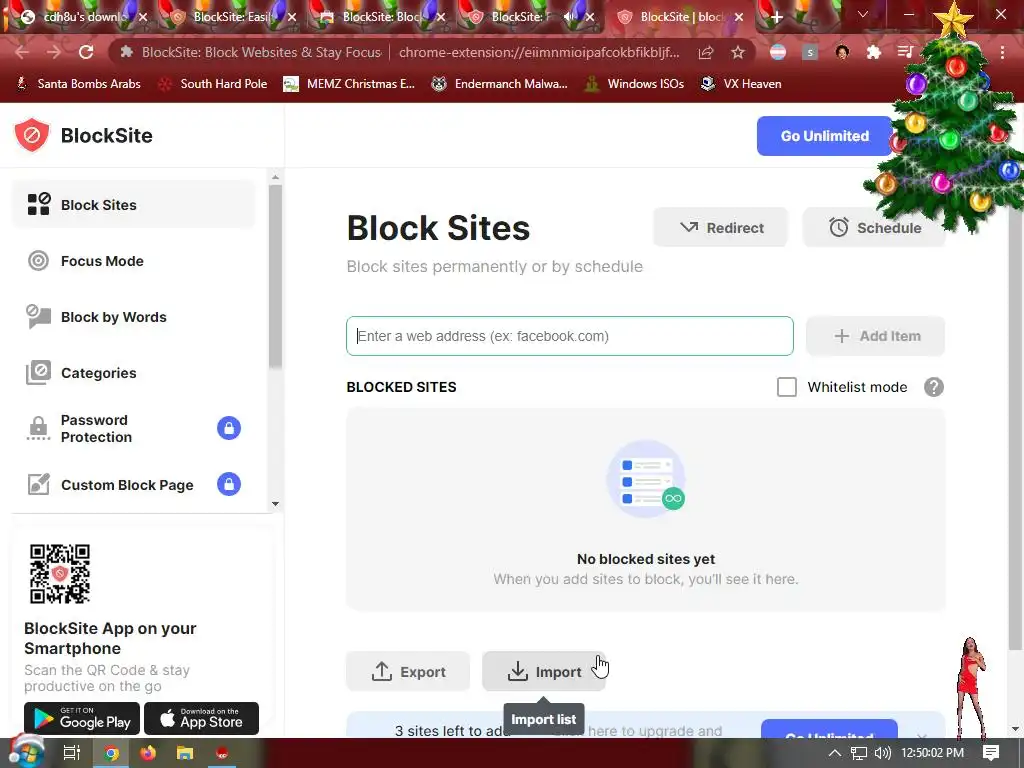This screenshot has height=768, width=1024.
Task: Click the Export list button
Action: coord(408,671)
